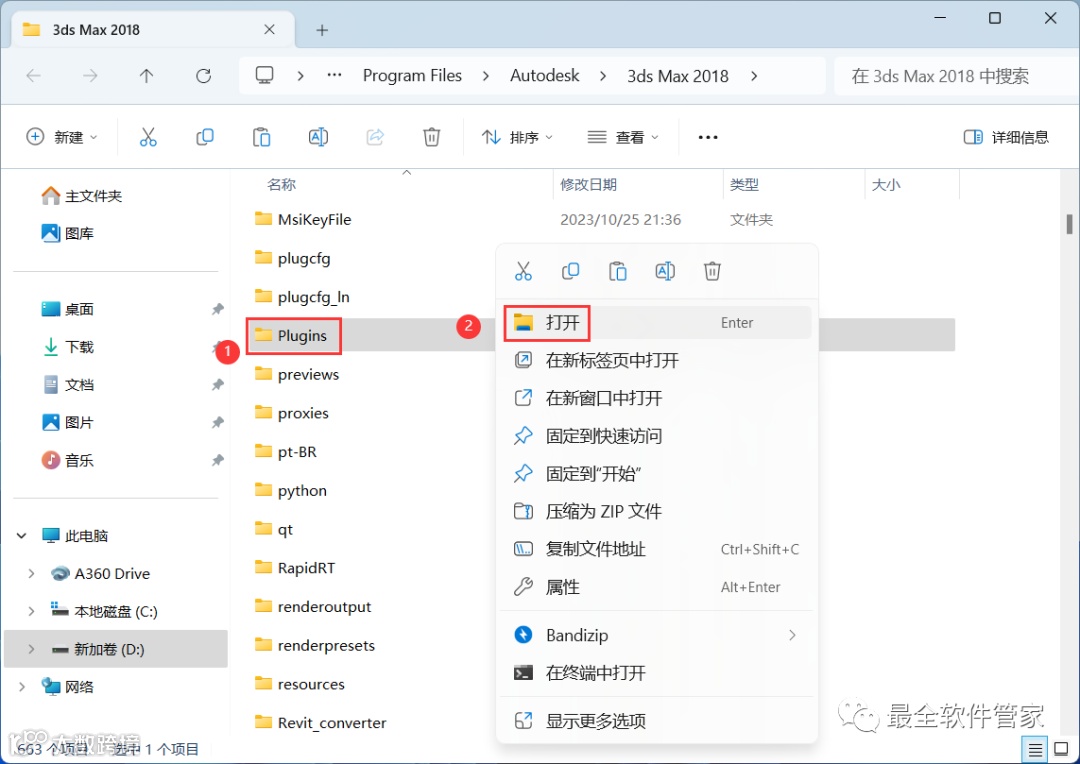Viewport: 1080px width, 764px height.
Task: Expand the 网络 tree node
Action: click(21, 687)
